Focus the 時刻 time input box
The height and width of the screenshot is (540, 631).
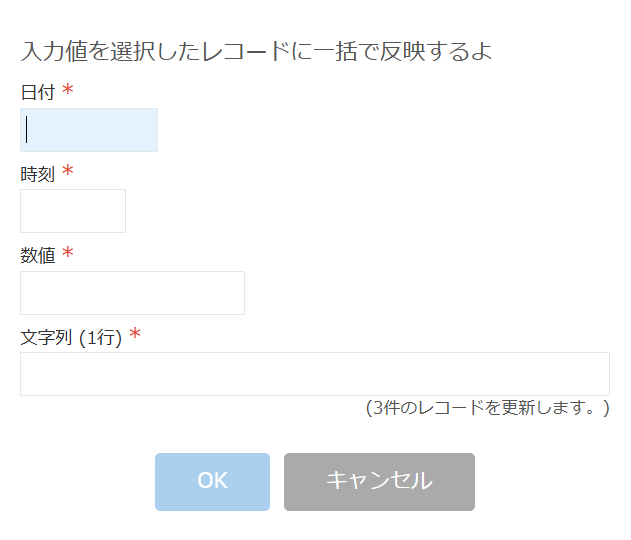click(x=73, y=211)
